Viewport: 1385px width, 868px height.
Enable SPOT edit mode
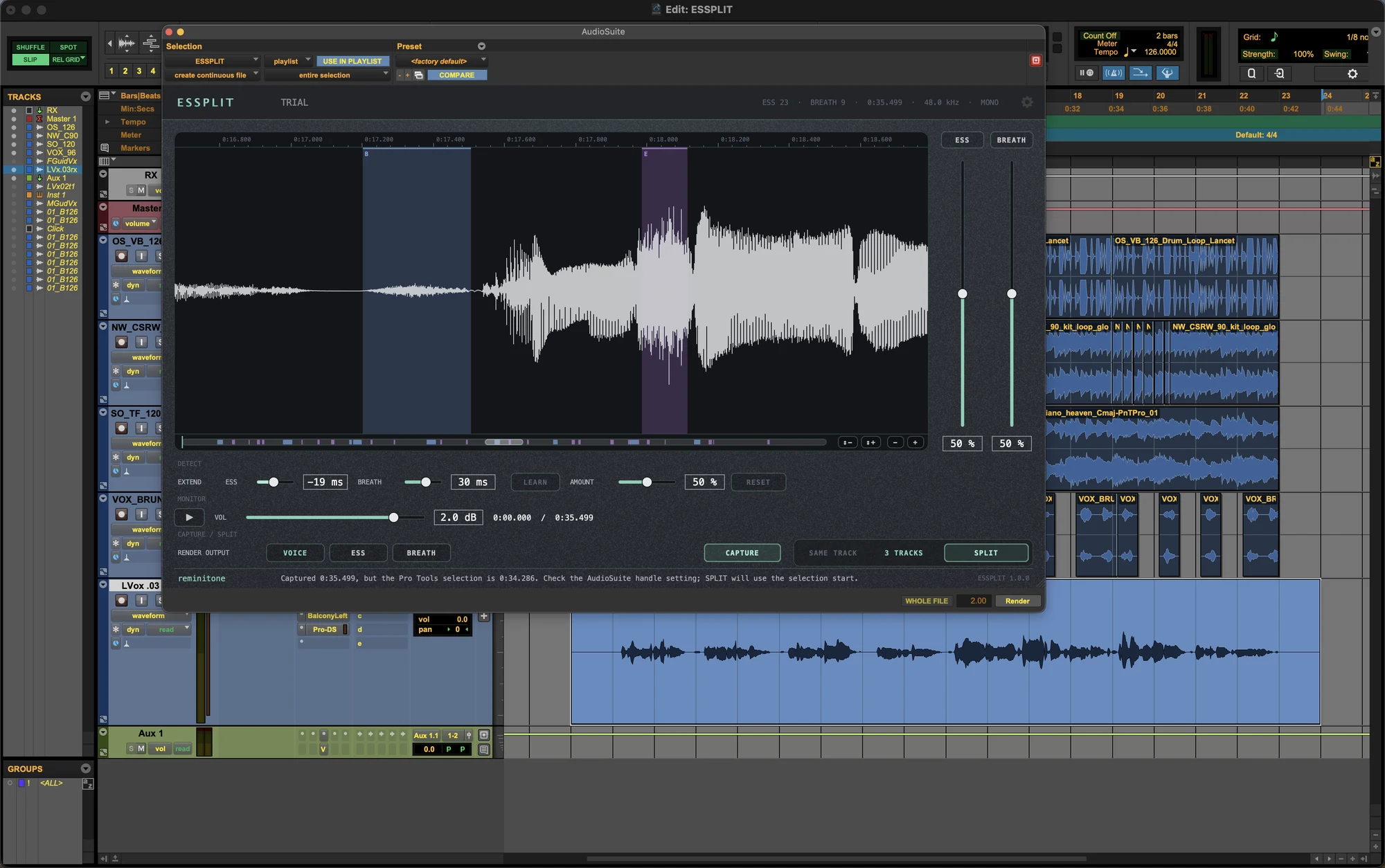pyautogui.click(x=69, y=48)
